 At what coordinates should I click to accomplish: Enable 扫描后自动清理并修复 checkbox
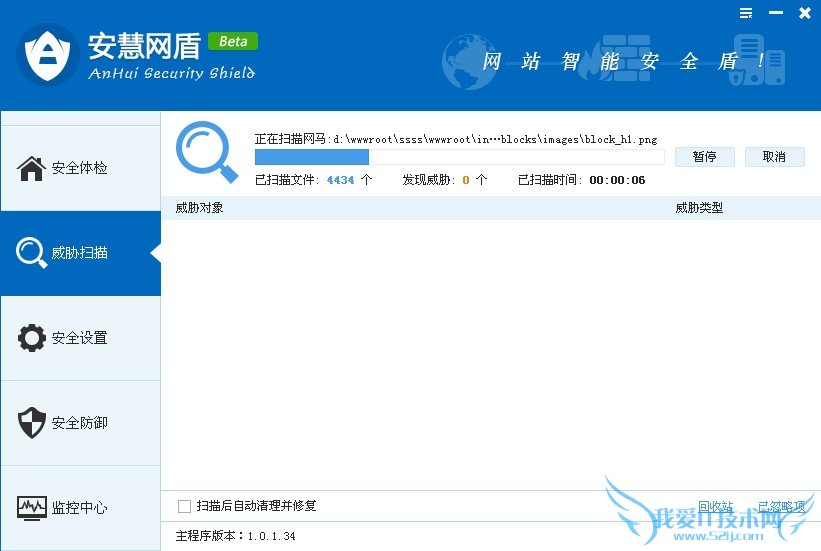point(184,506)
